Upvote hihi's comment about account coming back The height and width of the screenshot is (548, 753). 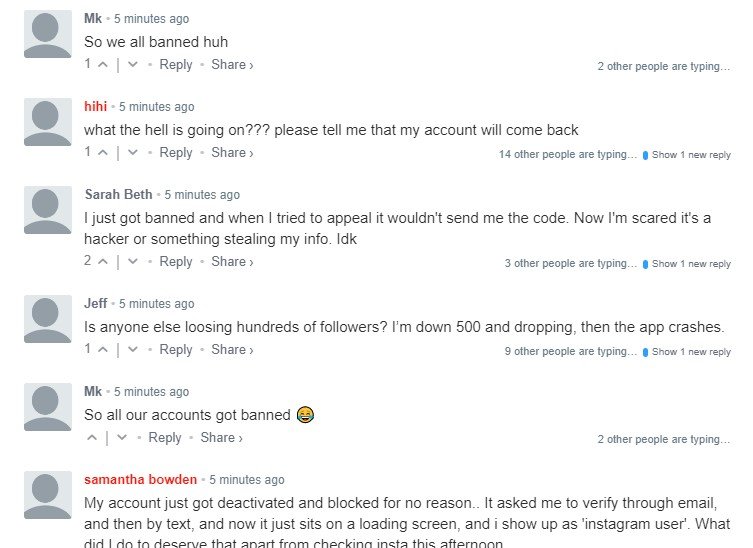[x=103, y=153]
